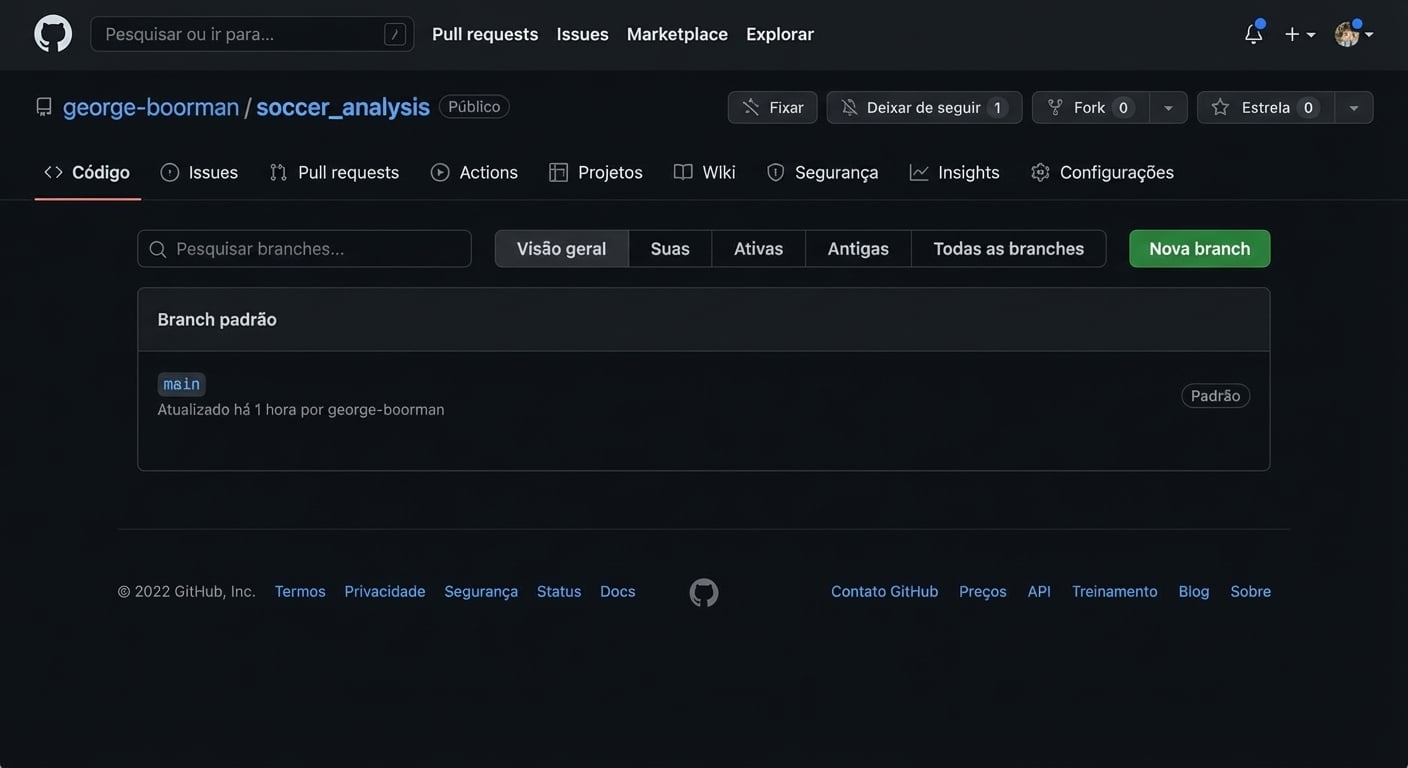Image resolution: width=1408 pixels, height=768 pixels.
Task: Open the main branch
Action: click(x=181, y=384)
